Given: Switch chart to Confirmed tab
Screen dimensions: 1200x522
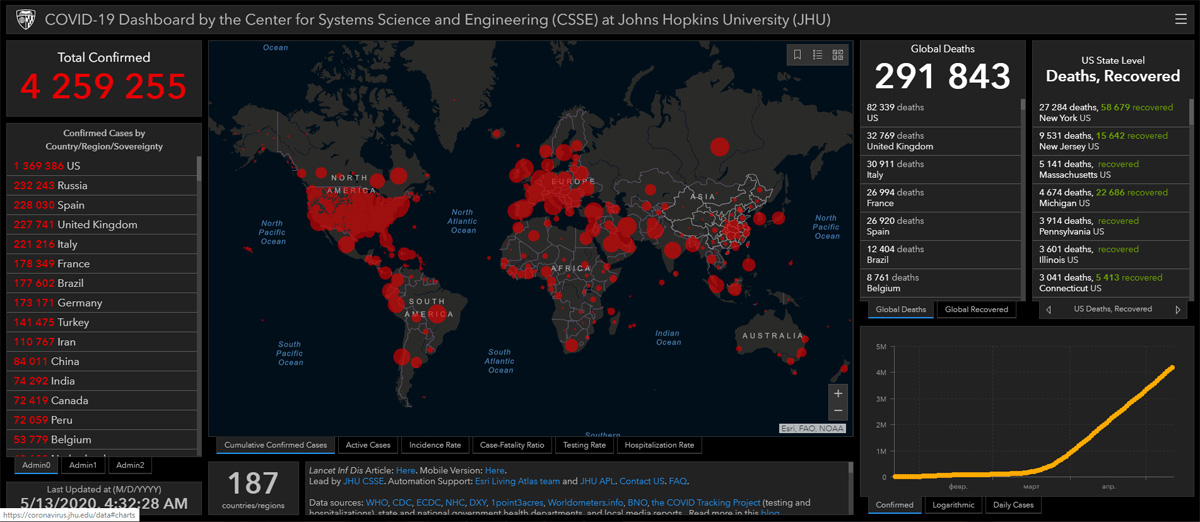Looking at the screenshot, I should click(x=894, y=505).
